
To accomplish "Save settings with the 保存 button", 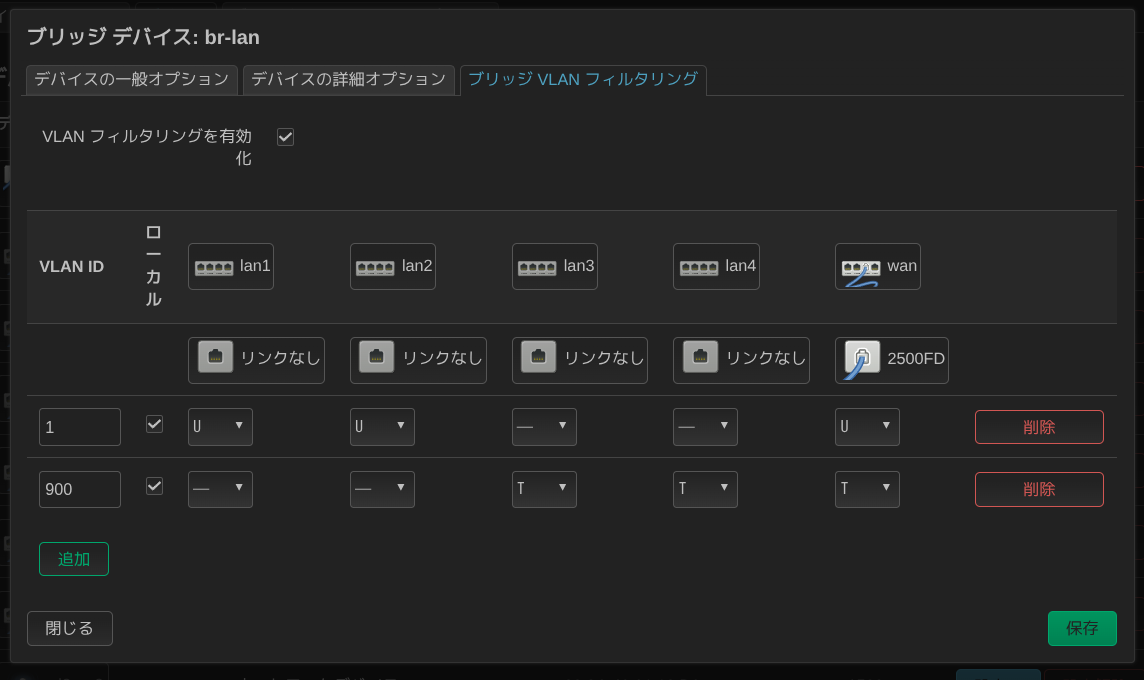I will 1082,628.
